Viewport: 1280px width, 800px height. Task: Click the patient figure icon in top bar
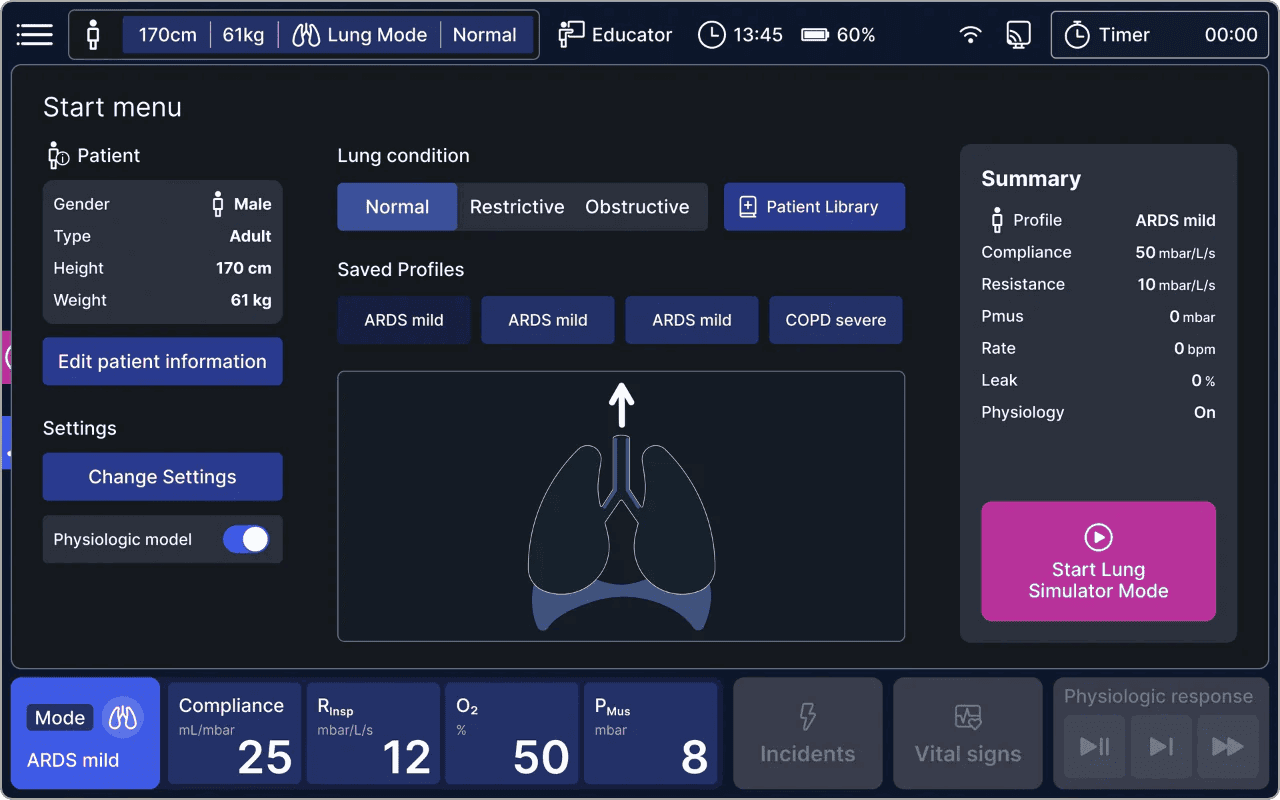pyautogui.click(x=94, y=35)
